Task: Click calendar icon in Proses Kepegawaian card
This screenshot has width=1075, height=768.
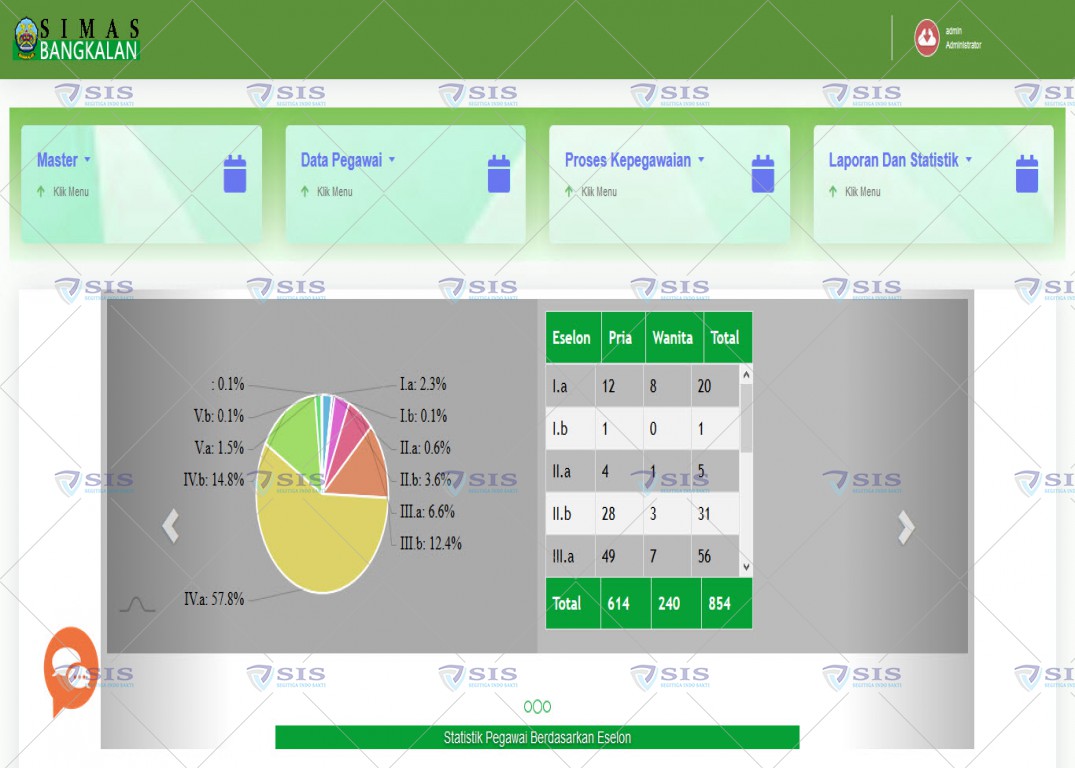Action: tap(762, 173)
